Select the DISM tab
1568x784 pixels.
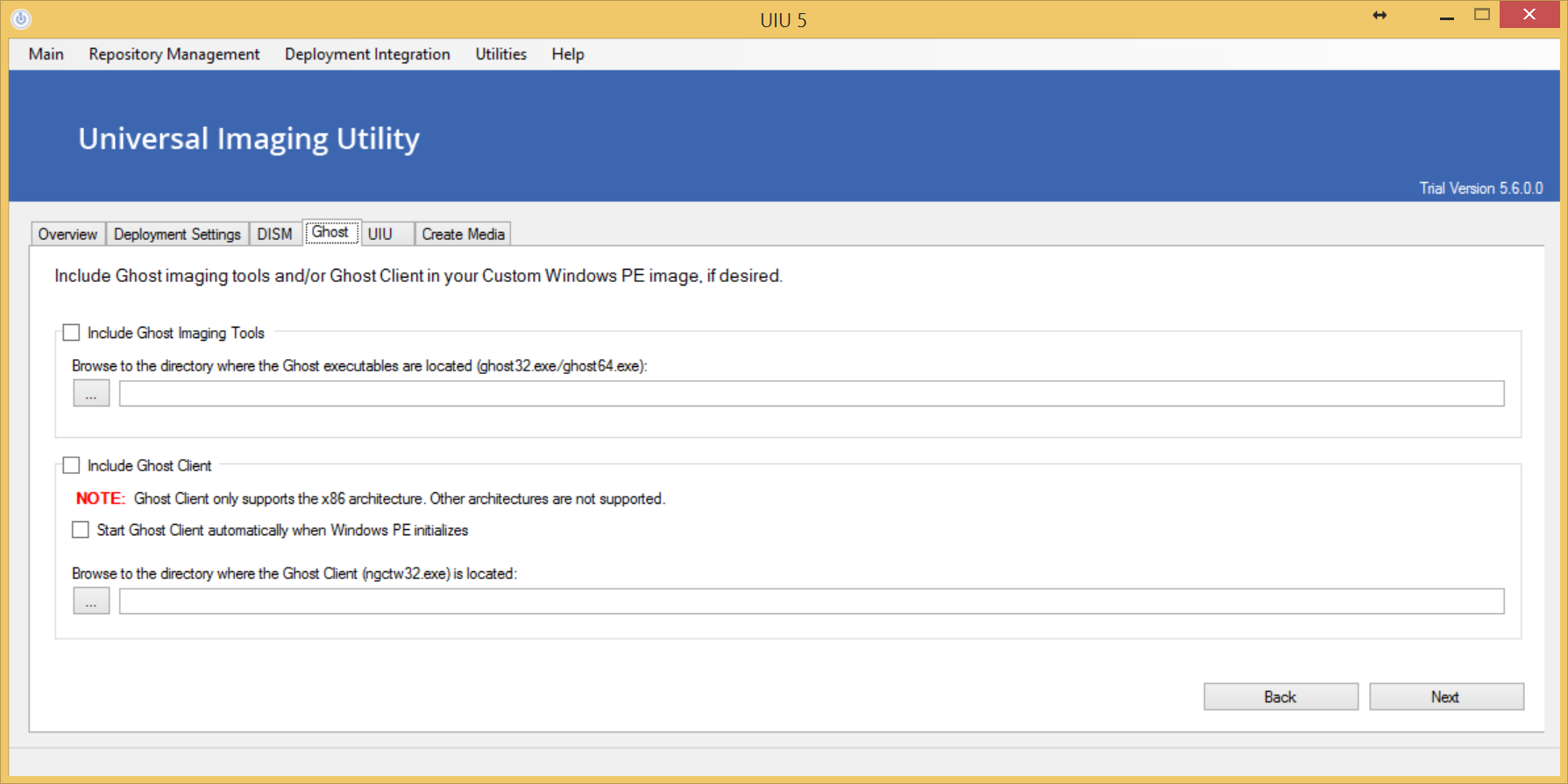[x=274, y=235]
